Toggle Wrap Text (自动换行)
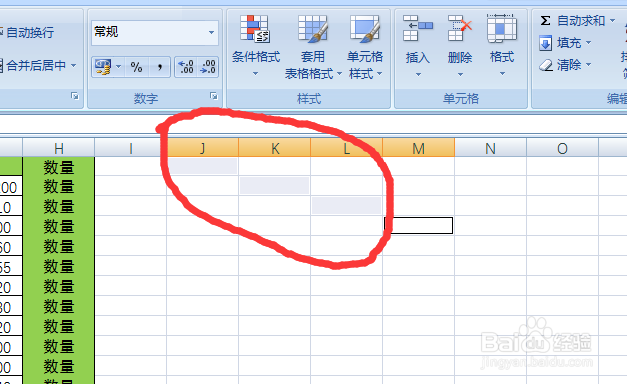Viewport: 627px width, 384px height. coord(27,32)
